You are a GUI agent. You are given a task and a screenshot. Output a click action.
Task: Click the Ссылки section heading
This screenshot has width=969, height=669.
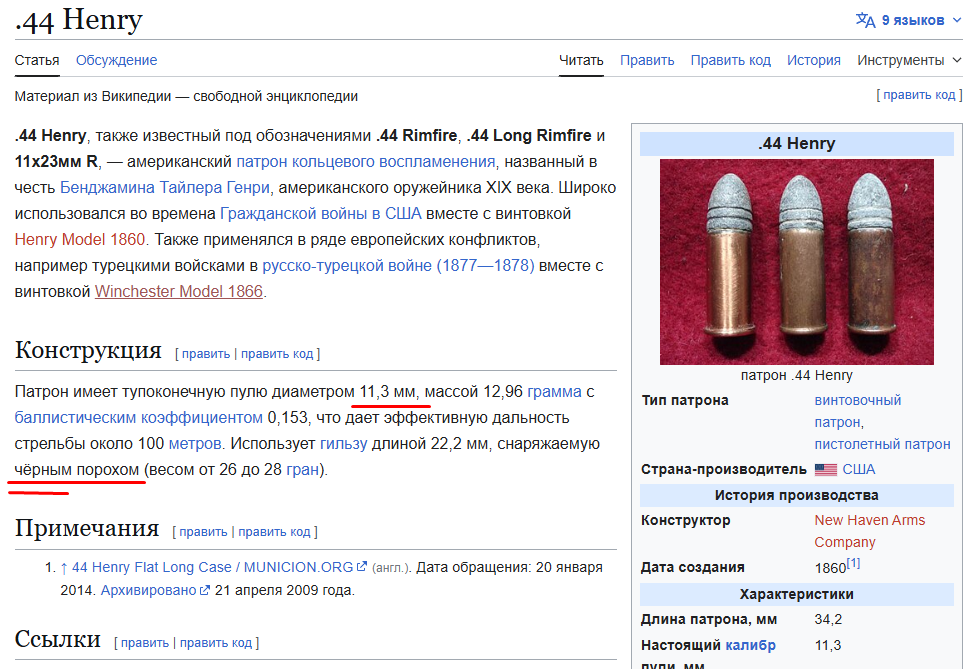point(57,639)
